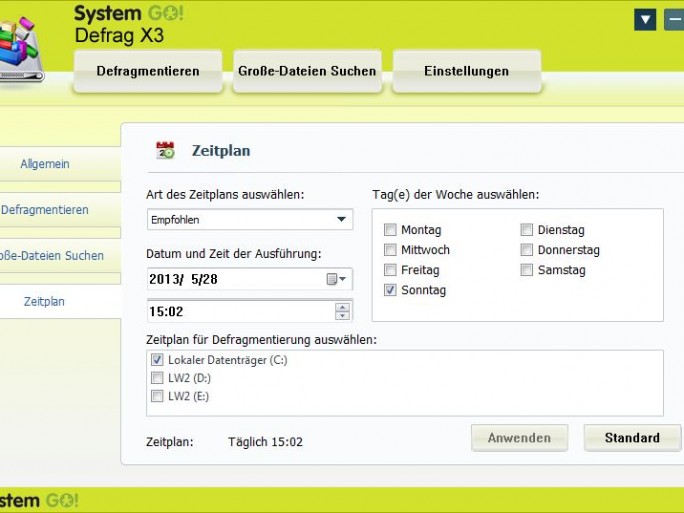
Task: Click the Zeitplan calendar icon
Action: pyautogui.click(x=165, y=150)
